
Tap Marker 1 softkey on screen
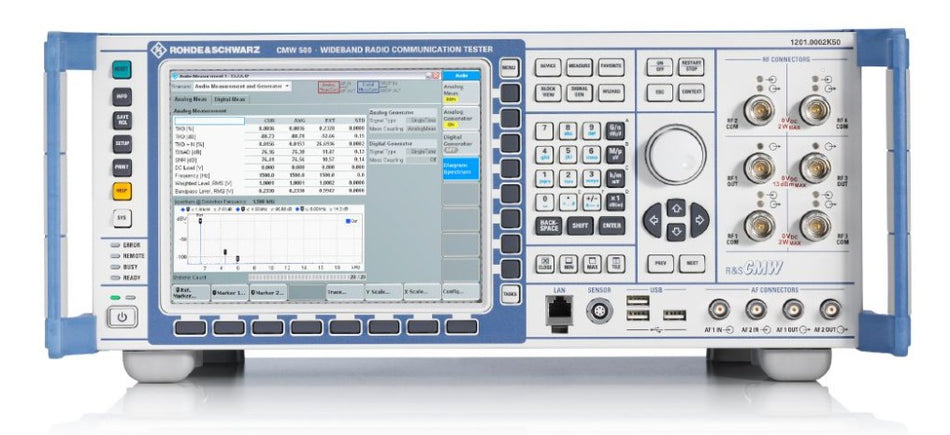(x=230, y=292)
